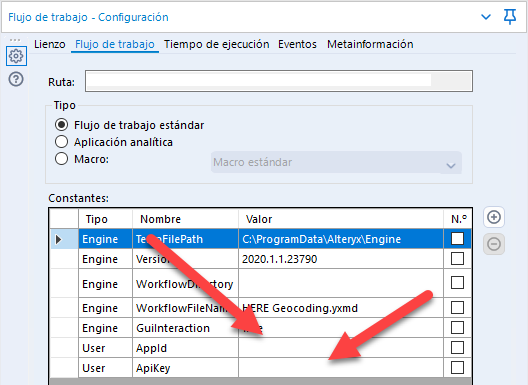
Task: Switch to the Lienzo tab
Action: (x=50, y=44)
